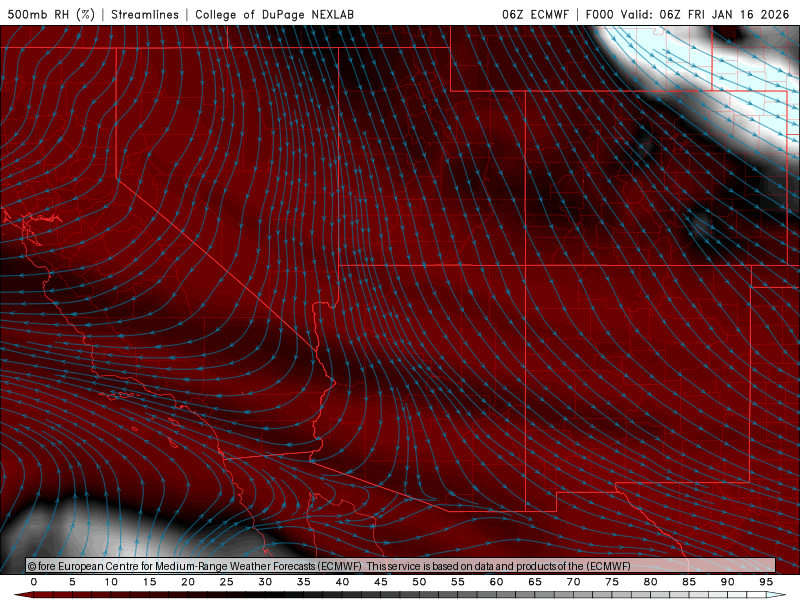Click the ECMWF copyright notice banner

[x=401, y=566]
